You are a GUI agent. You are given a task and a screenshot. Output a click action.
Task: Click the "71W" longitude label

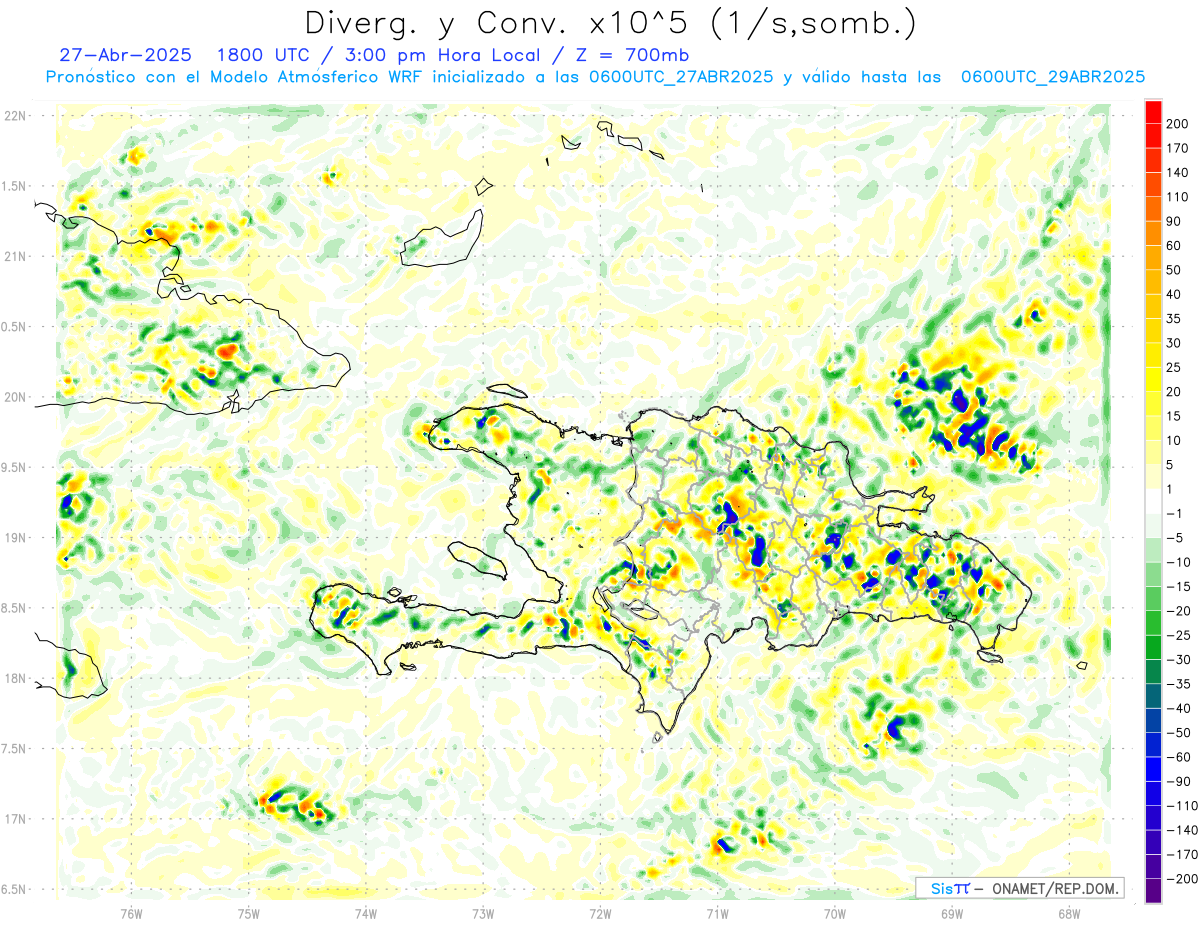717,914
